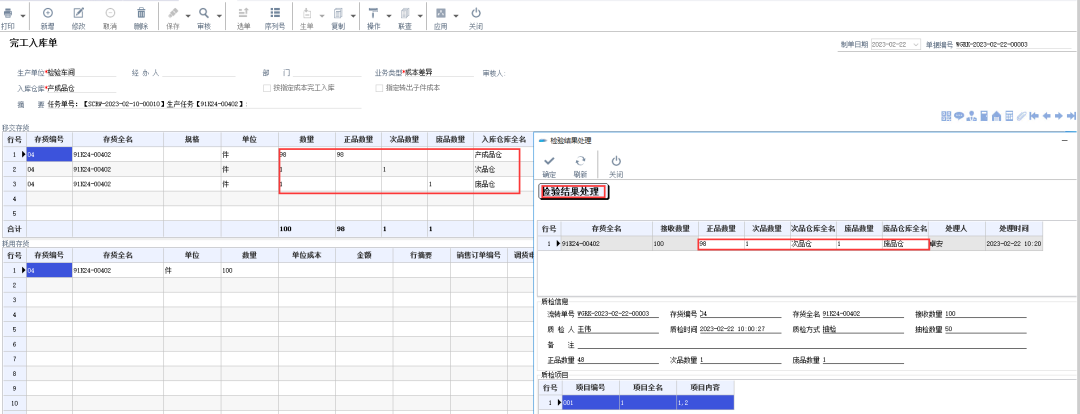Click the 修改 (edit) toolbar icon

click(79, 13)
